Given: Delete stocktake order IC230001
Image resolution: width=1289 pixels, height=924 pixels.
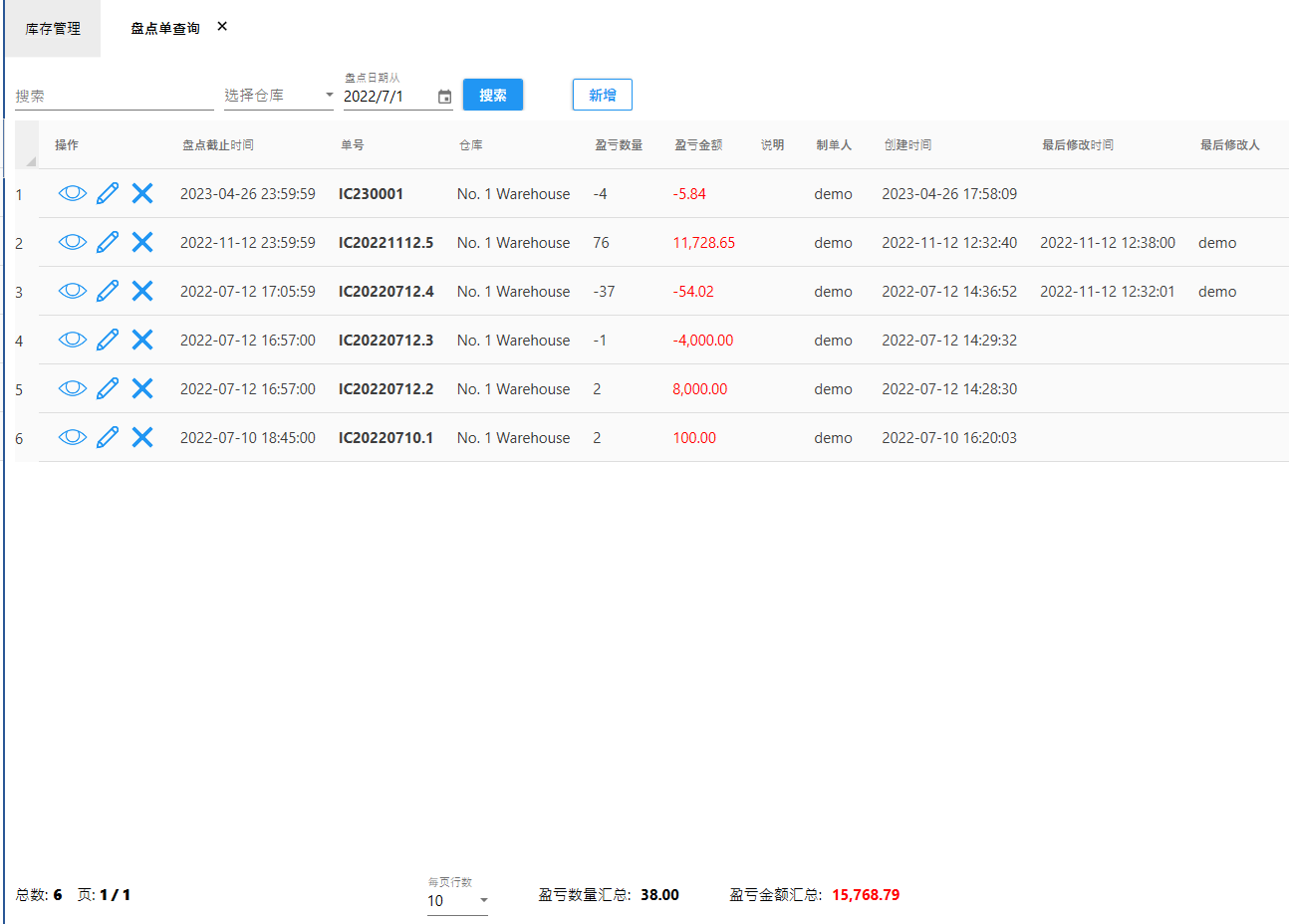Looking at the screenshot, I should coord(142,193).
